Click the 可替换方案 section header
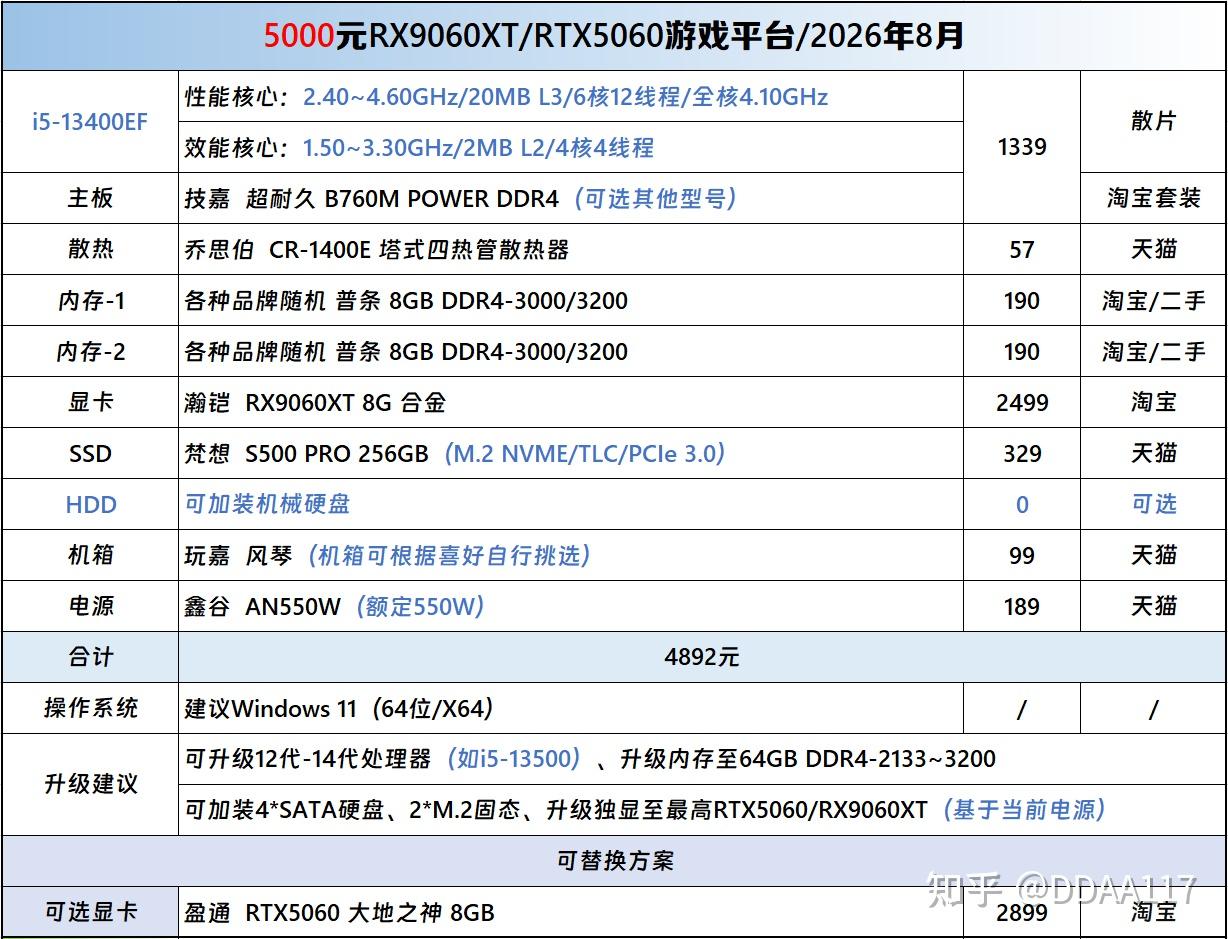Image resolution: width=1228 pixels, height=939 pixels. (614, 860)
